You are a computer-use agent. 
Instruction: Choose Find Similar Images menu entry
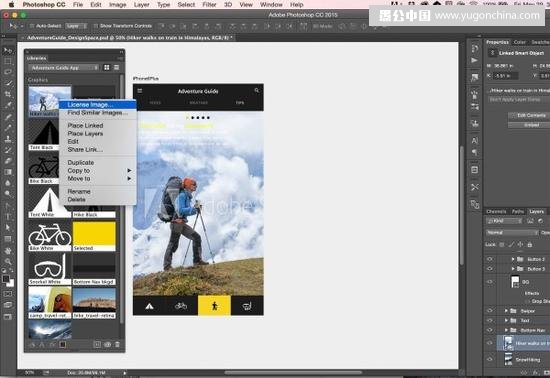(98, 113)
